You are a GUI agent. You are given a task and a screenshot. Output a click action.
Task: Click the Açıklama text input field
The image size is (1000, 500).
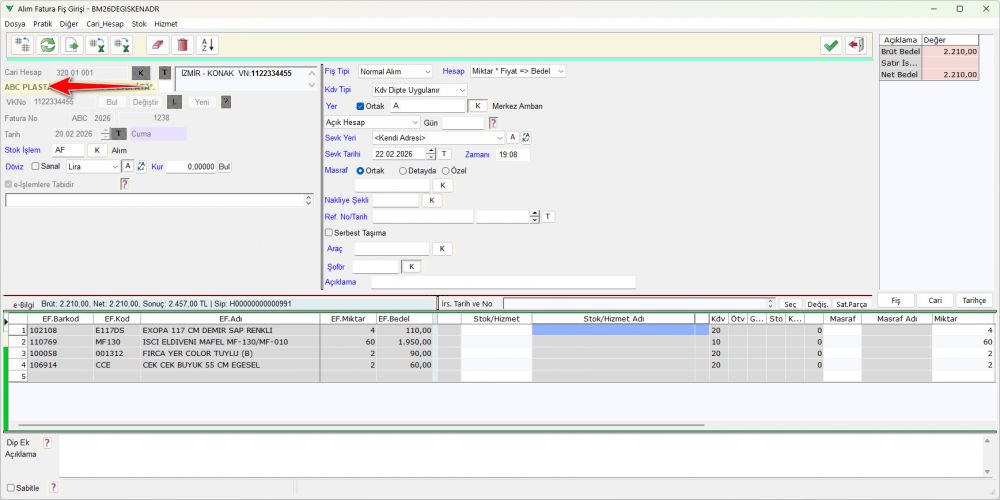click(x=504, y=282)
